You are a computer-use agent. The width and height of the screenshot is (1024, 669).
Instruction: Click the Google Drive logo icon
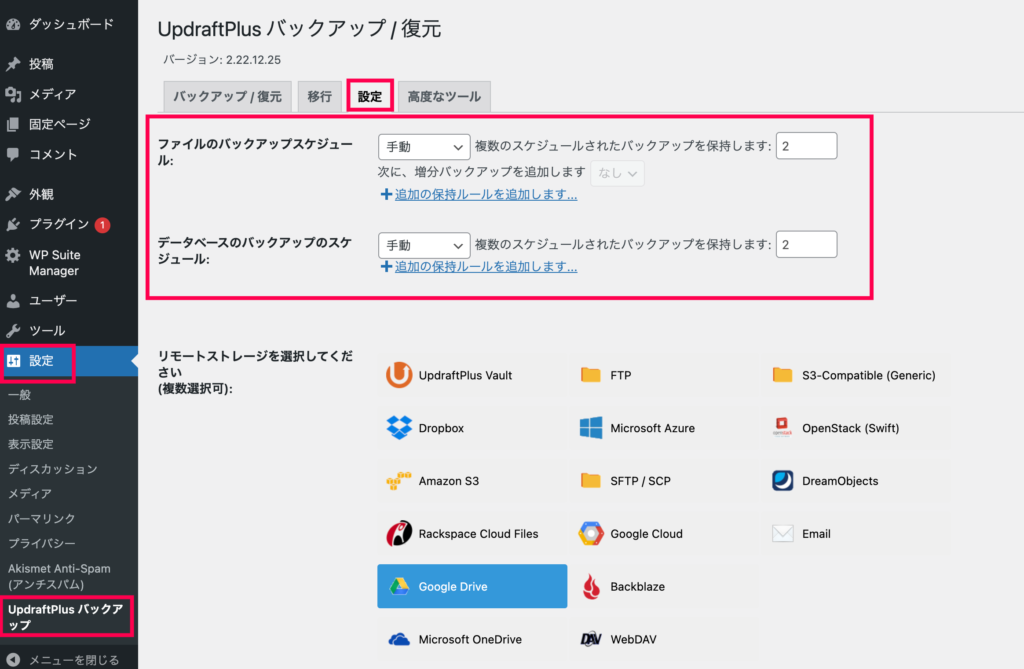399,587
